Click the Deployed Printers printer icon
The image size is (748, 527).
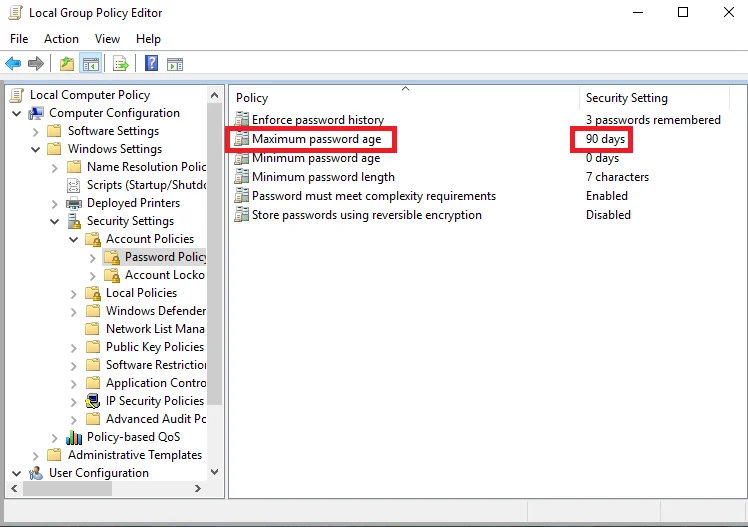tap(74, 203)
